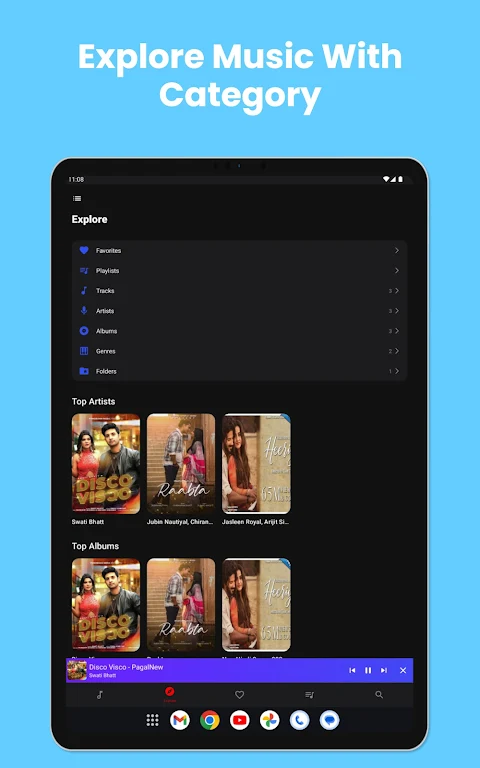The width and height of the screenshot is (480, 768).
Task: Launch Phone app from the dock
Action: 299,720
